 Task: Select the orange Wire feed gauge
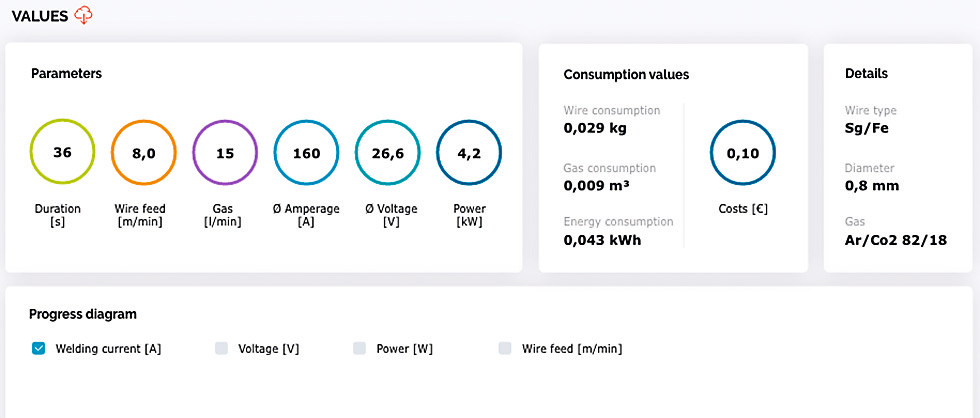(x=143, y=153)
